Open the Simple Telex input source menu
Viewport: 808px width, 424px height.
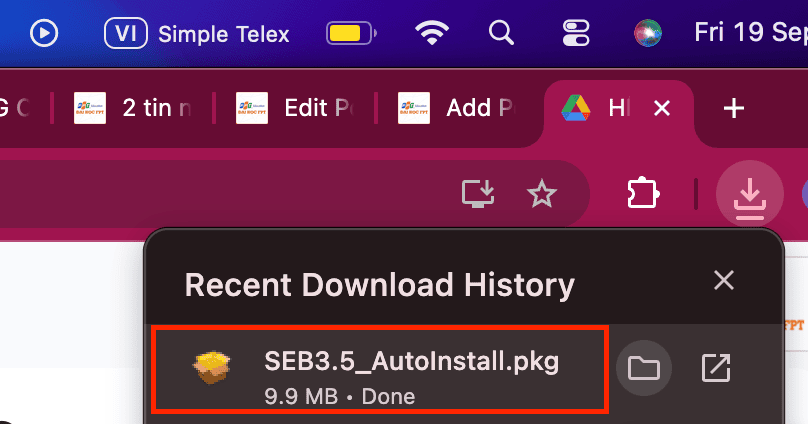pos(197,34)
